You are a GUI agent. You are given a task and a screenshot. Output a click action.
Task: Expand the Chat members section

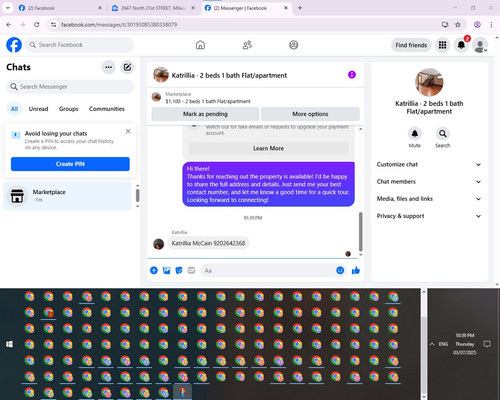click(x=429, y=182)
